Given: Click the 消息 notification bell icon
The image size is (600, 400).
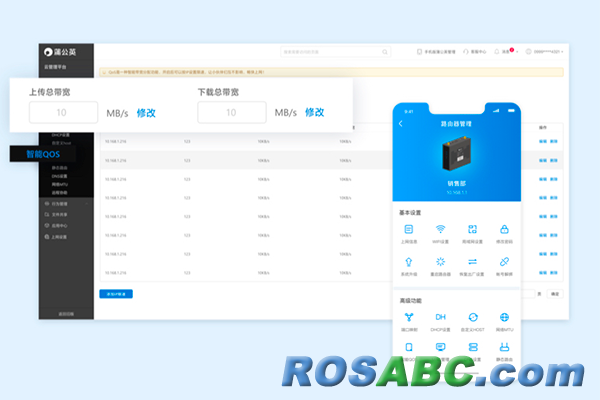Looking at the screenshot, I should click(497, 51).
